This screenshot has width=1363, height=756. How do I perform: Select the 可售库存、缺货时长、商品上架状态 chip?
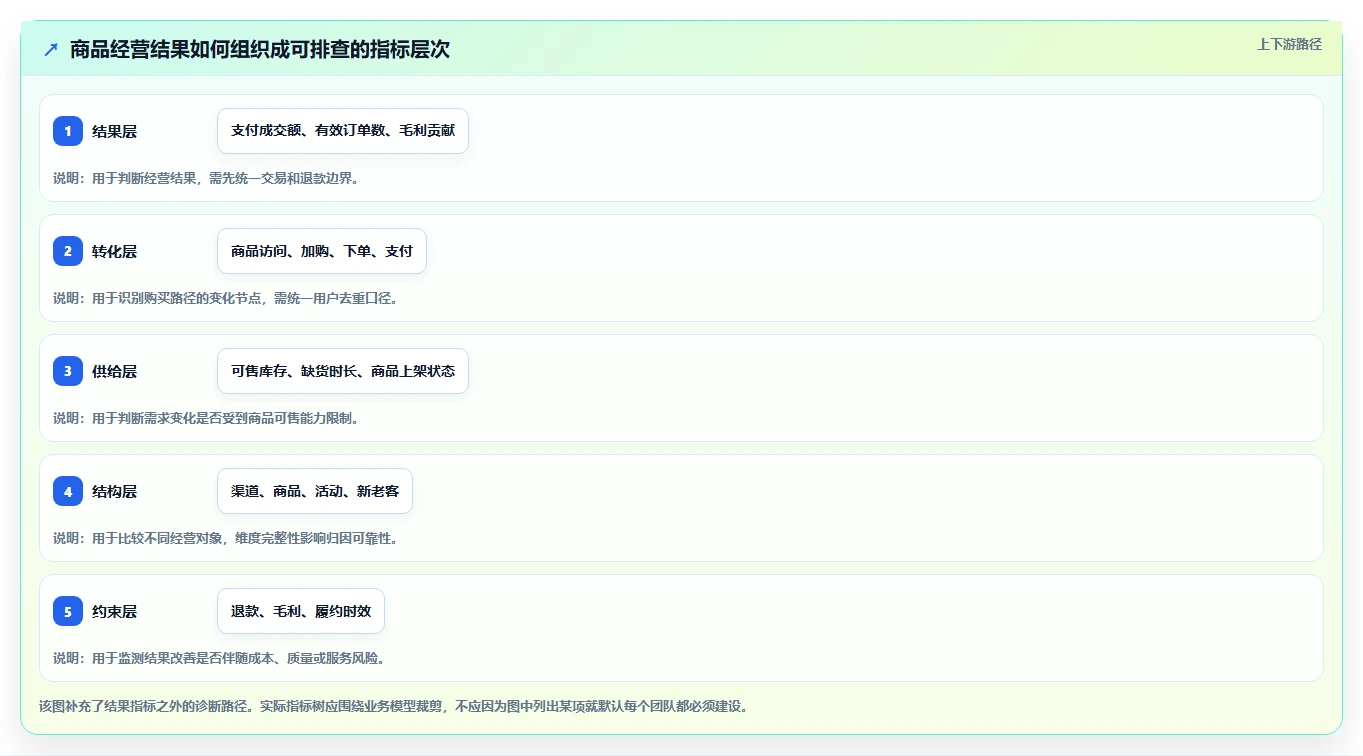click(x=343, y=371)
